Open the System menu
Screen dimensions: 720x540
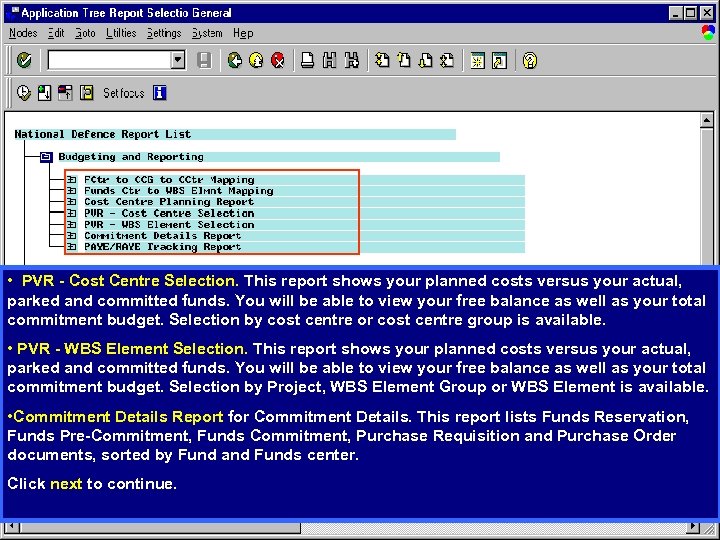pos(207,33)
